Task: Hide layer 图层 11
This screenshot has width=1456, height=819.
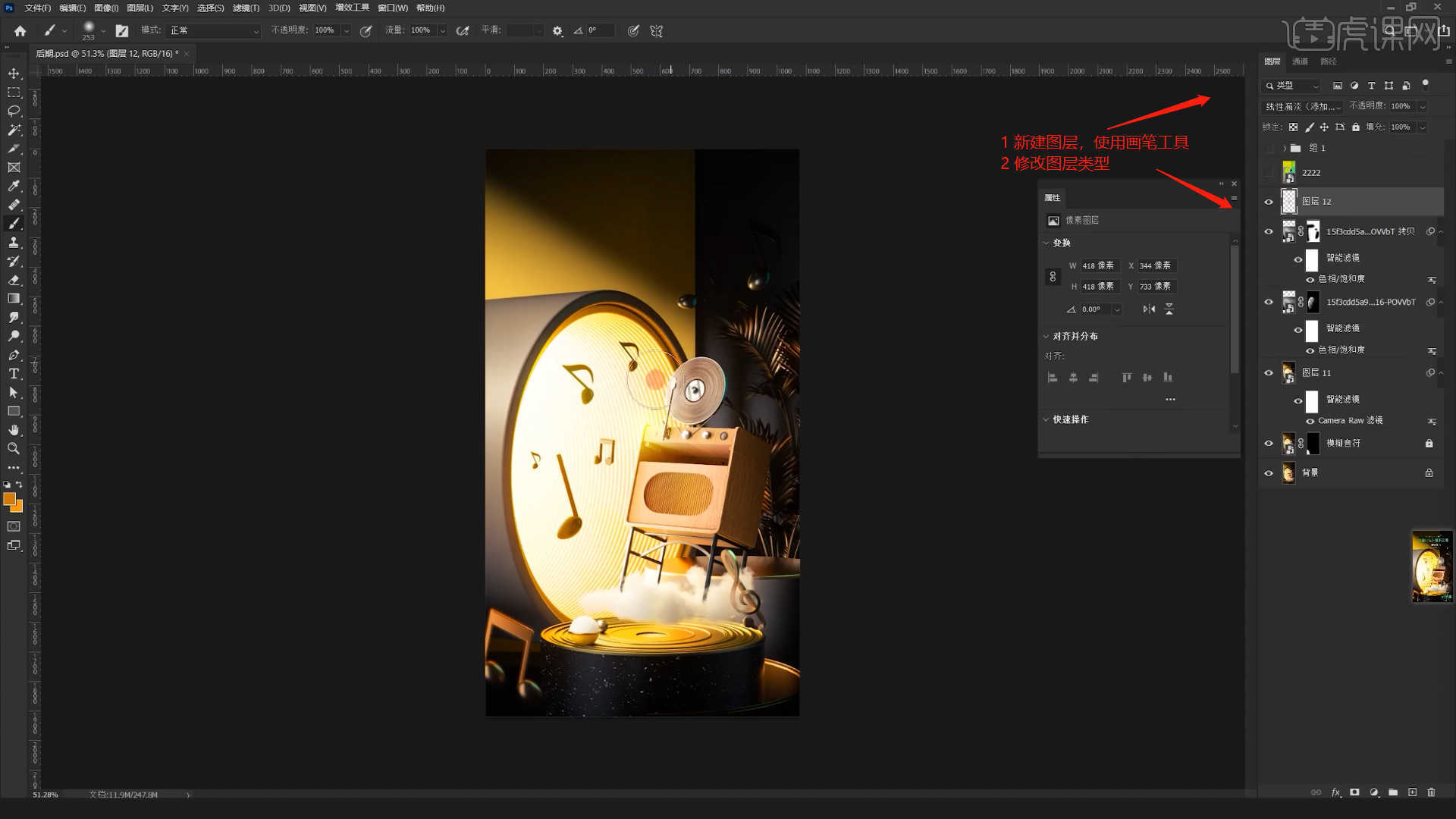Action: pos(1269,373)
